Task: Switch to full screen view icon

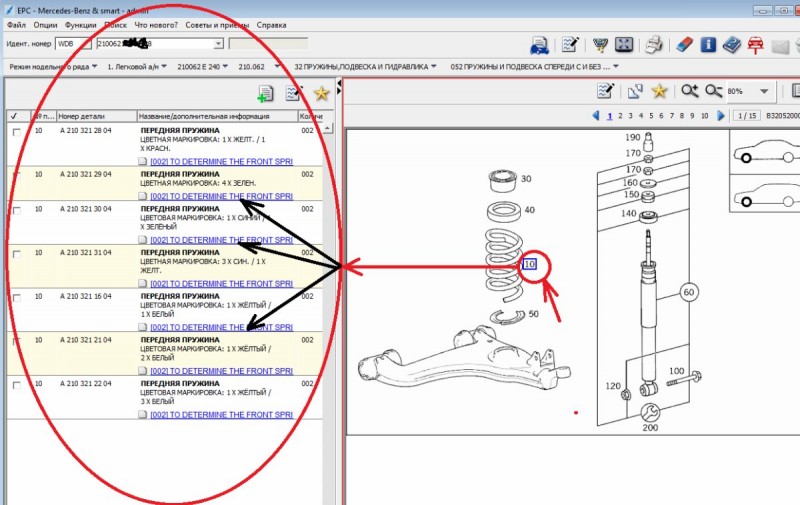Action: [x=623, y=45]
